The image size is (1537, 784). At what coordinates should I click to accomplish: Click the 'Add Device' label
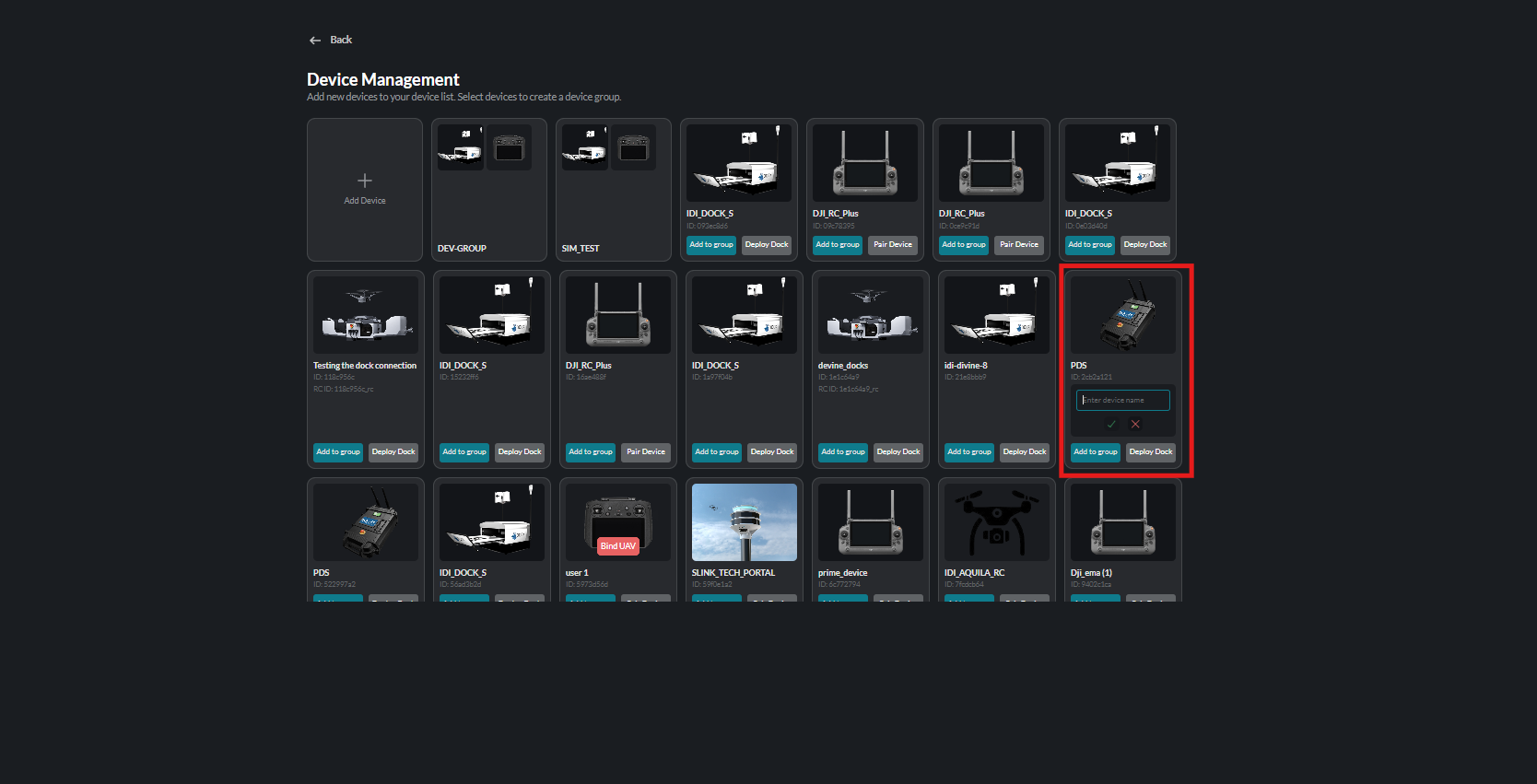365,201
